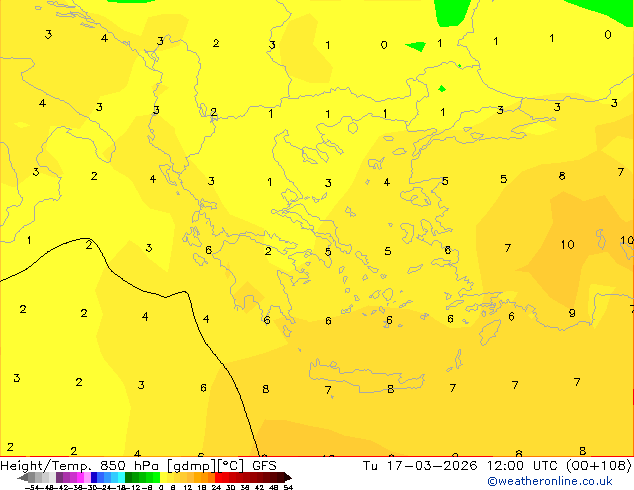Click the 'Height/Temp. 850 hPa' title text
This screenshot has width=634, height=490.
(80, 466)
